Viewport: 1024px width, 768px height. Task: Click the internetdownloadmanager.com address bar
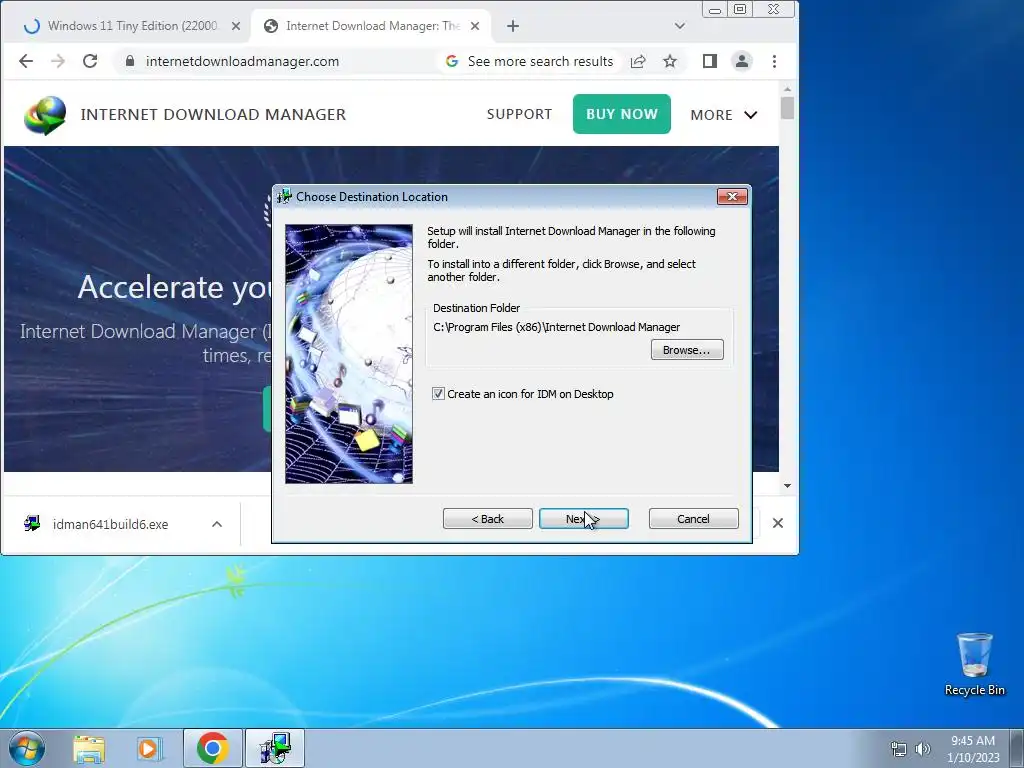242,61
